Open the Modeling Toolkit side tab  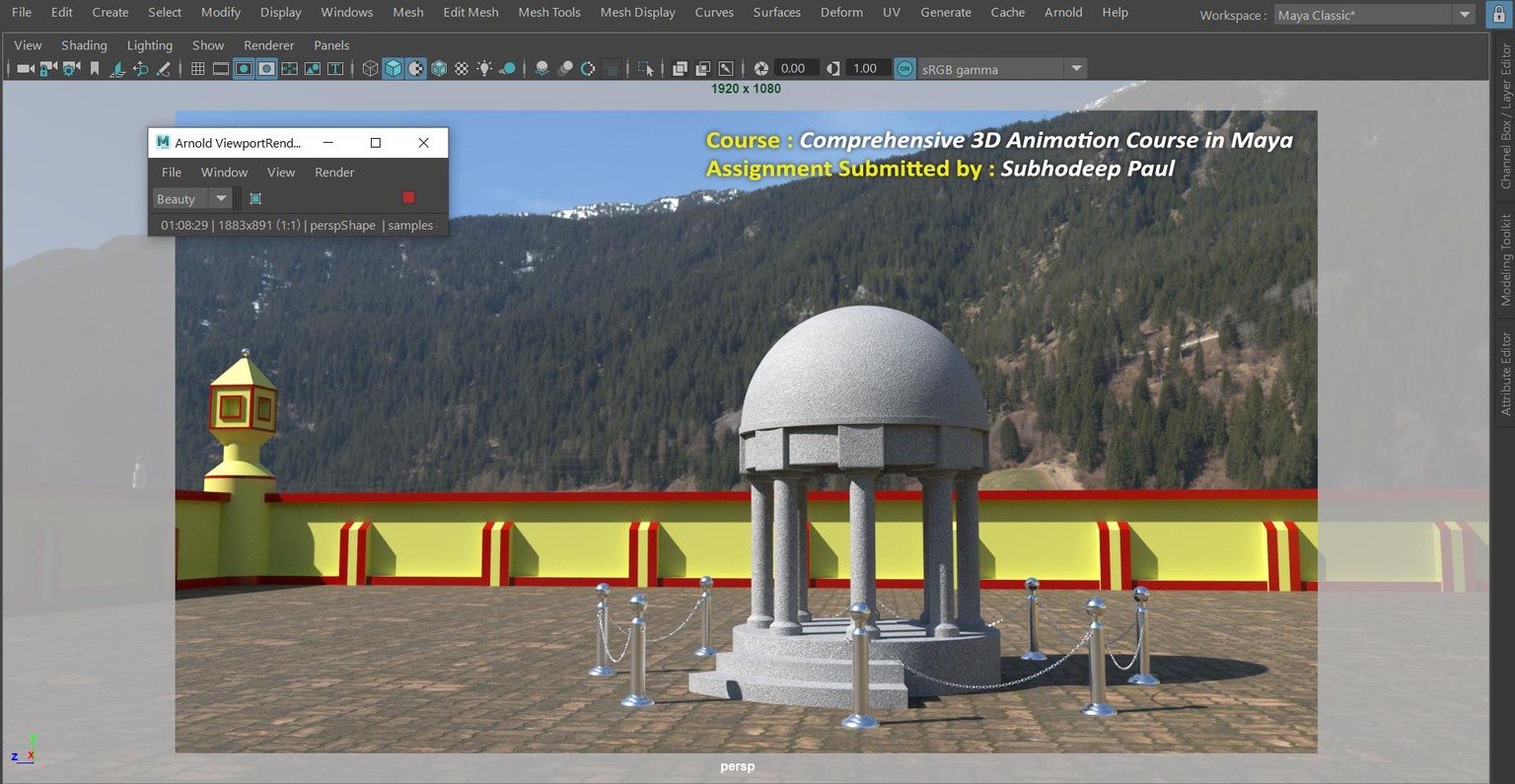tap(1505, 259)
